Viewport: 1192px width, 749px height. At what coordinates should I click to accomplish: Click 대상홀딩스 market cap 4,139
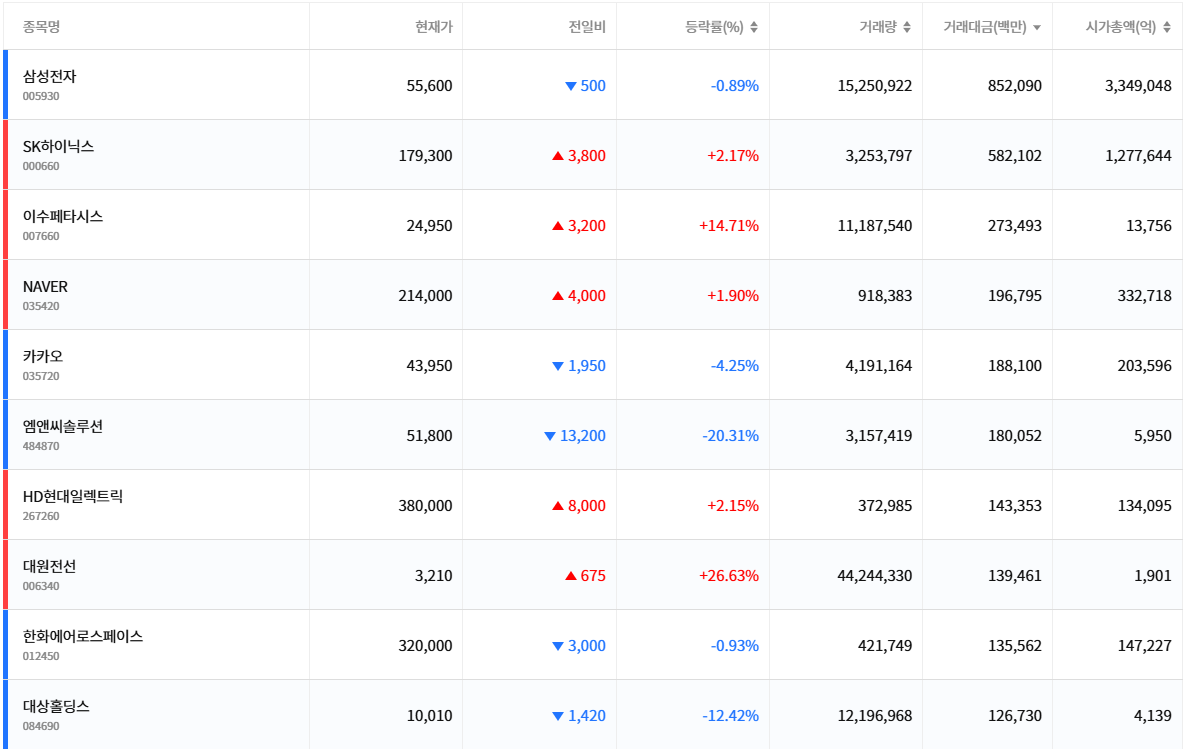point(1153,716)
